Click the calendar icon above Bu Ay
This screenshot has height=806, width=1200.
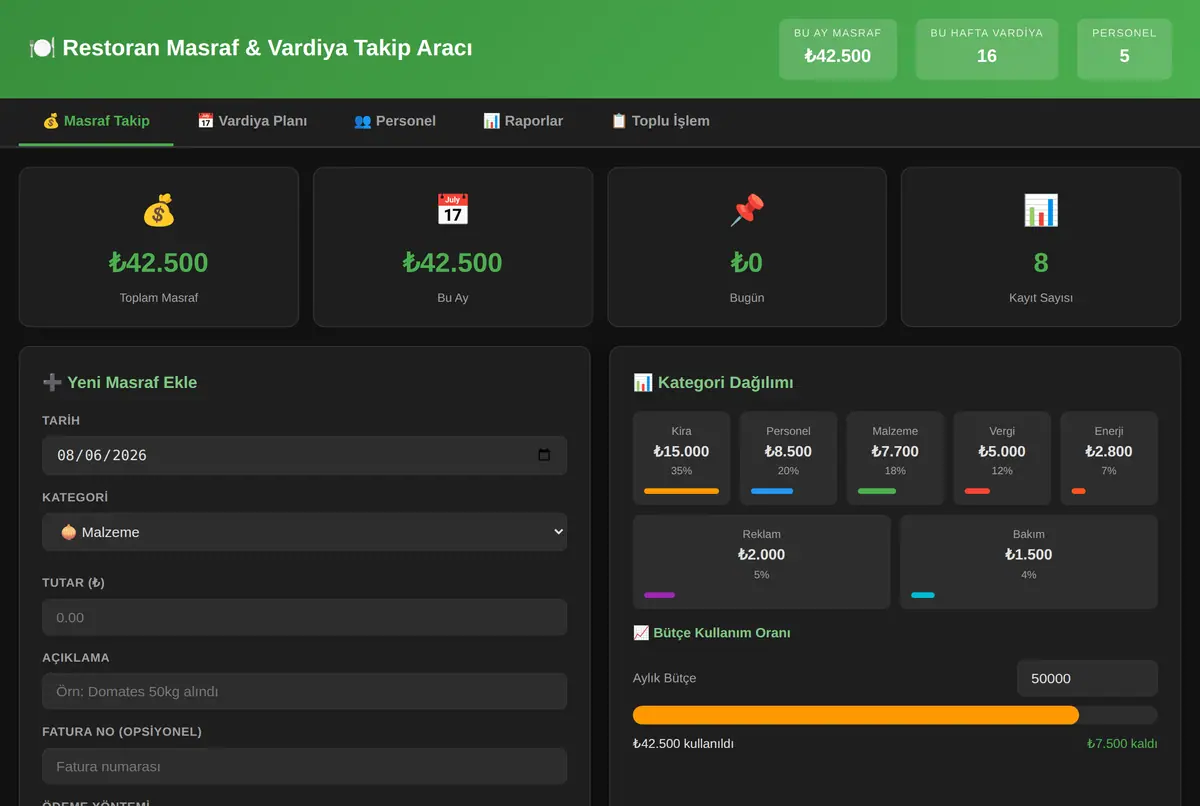[x=452, y=210]
